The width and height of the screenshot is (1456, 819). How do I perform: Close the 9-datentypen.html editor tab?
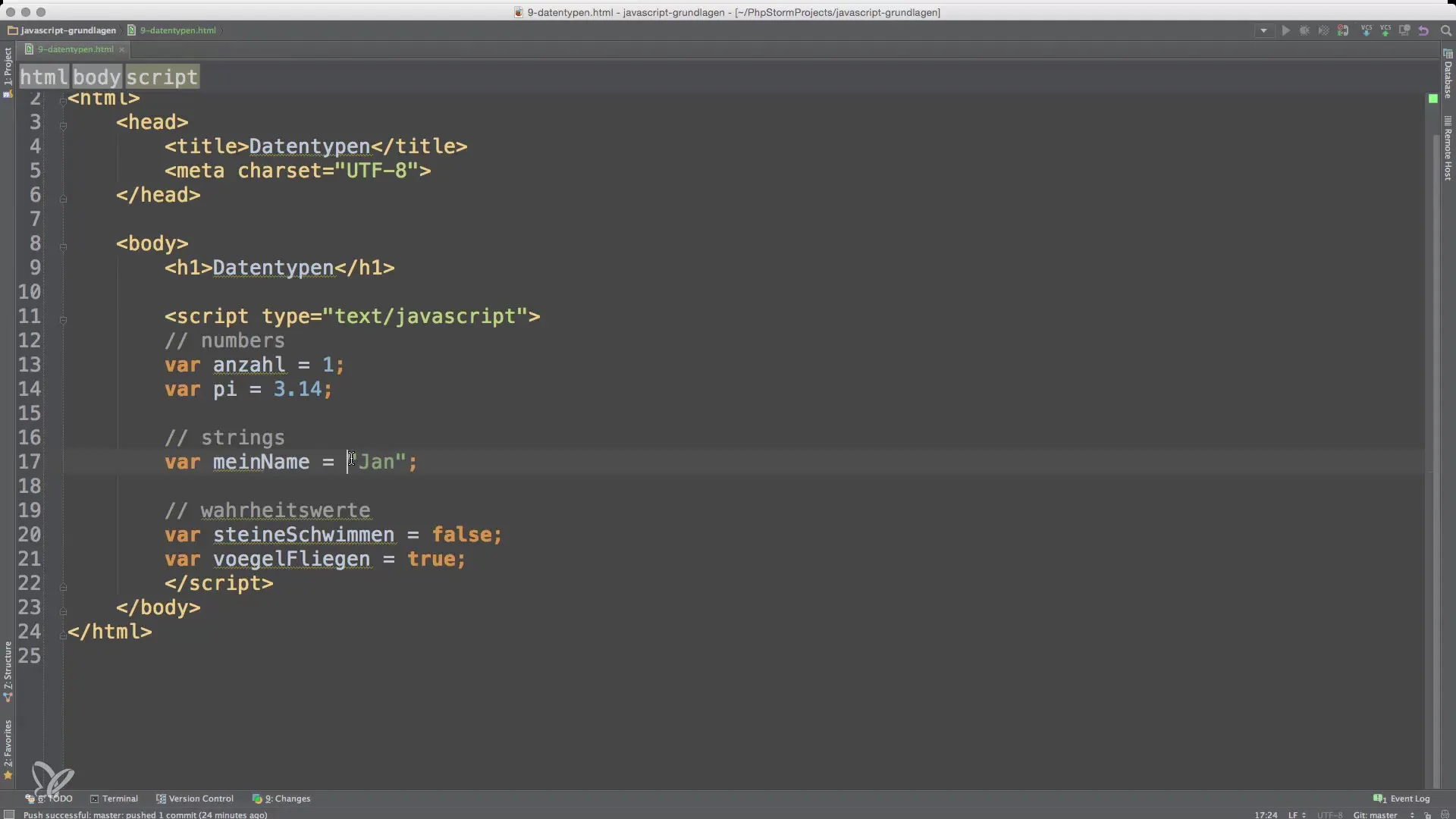click(x=121, y=49)
